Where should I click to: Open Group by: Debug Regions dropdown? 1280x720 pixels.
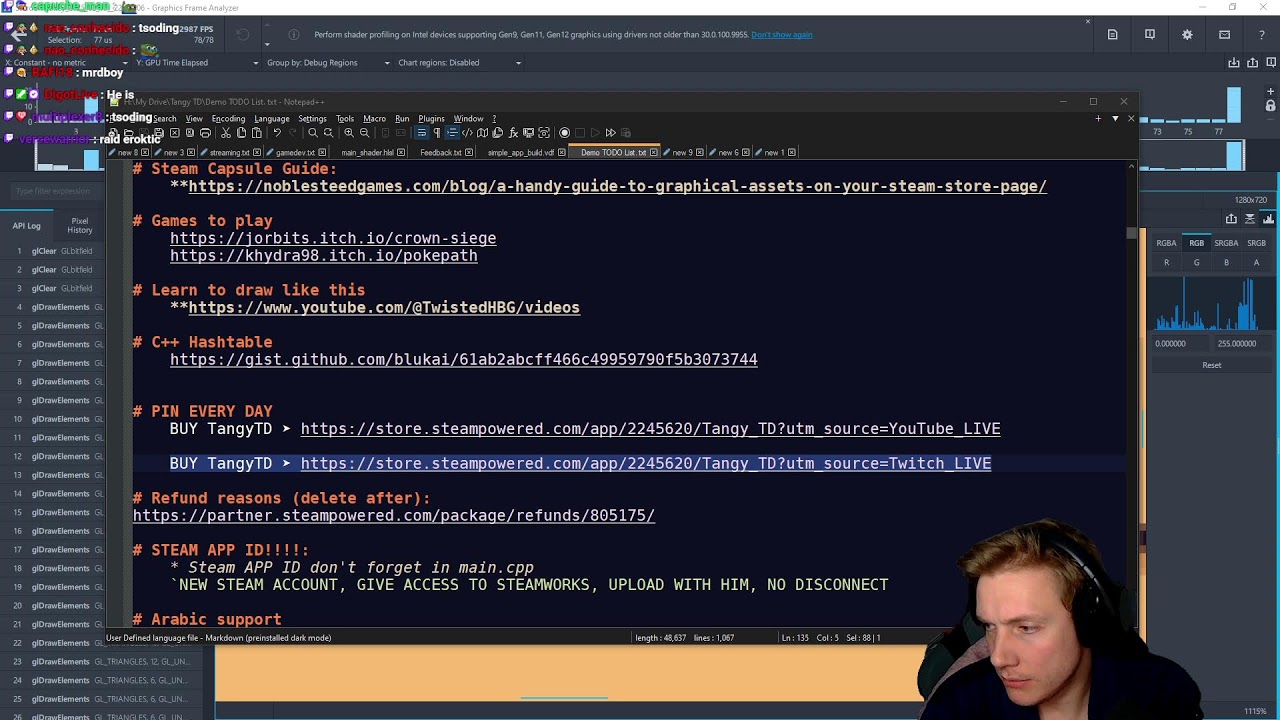(328, 62)
